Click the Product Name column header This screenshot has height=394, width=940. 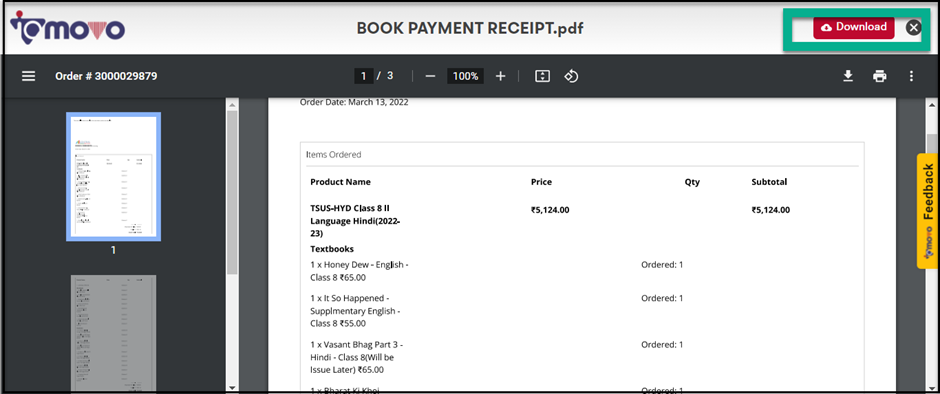(340, 182)
